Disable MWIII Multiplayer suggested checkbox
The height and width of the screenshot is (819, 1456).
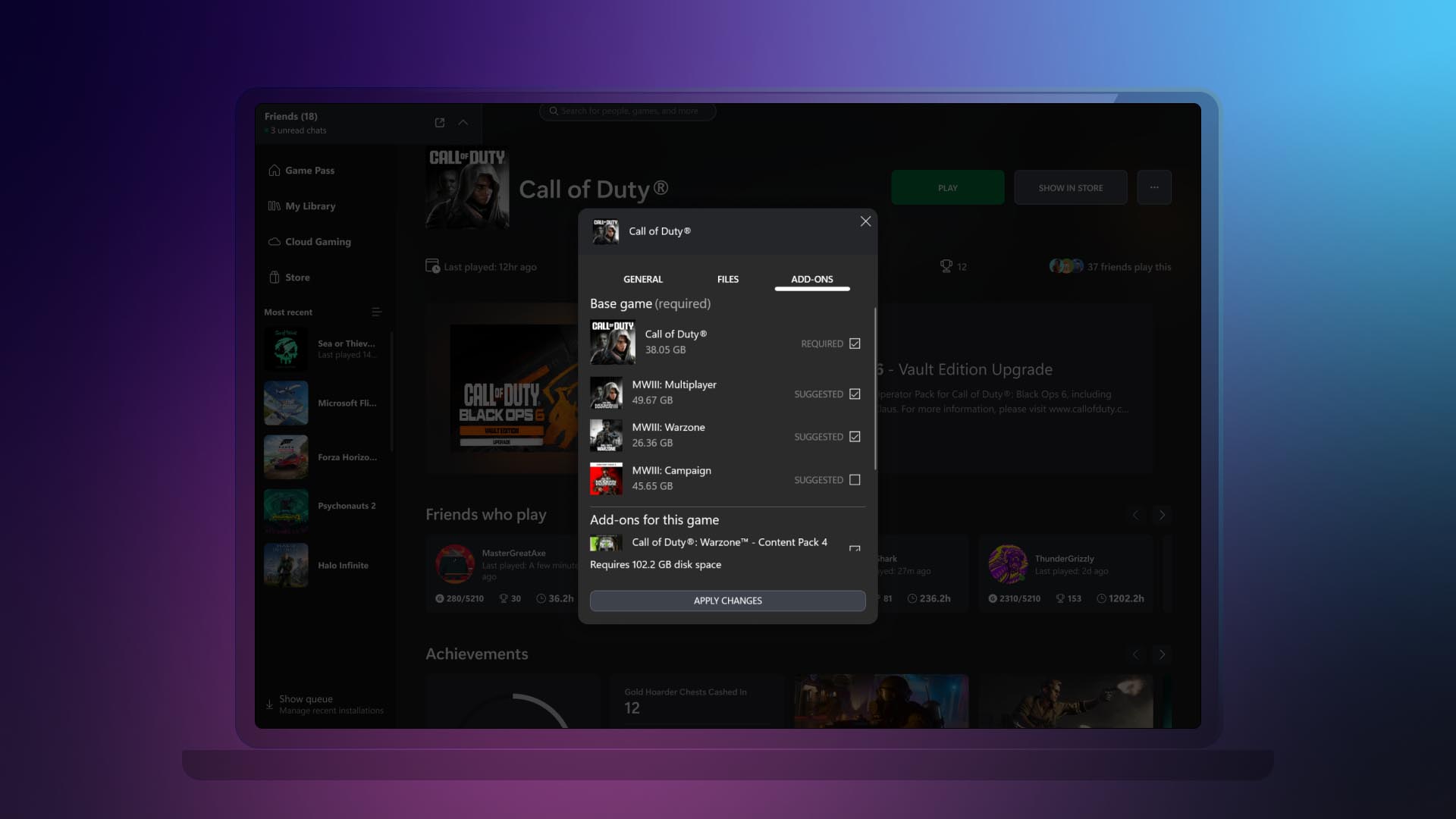[855, 393]
